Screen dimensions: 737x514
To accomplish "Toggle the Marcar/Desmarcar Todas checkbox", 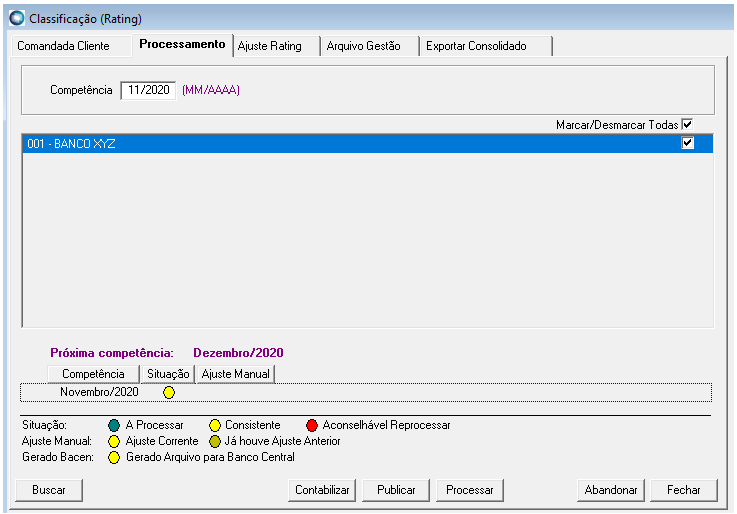I will pyautogui.click(x=687, y=125).
